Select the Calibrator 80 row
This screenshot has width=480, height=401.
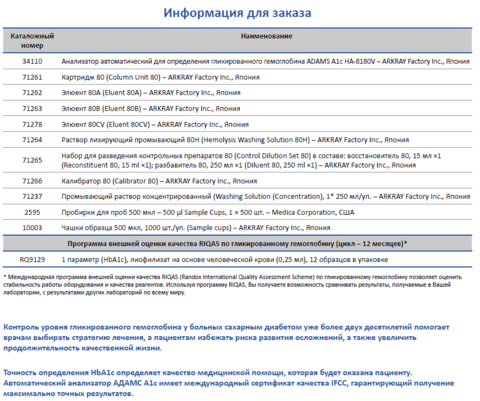click(x=237, y=181)
